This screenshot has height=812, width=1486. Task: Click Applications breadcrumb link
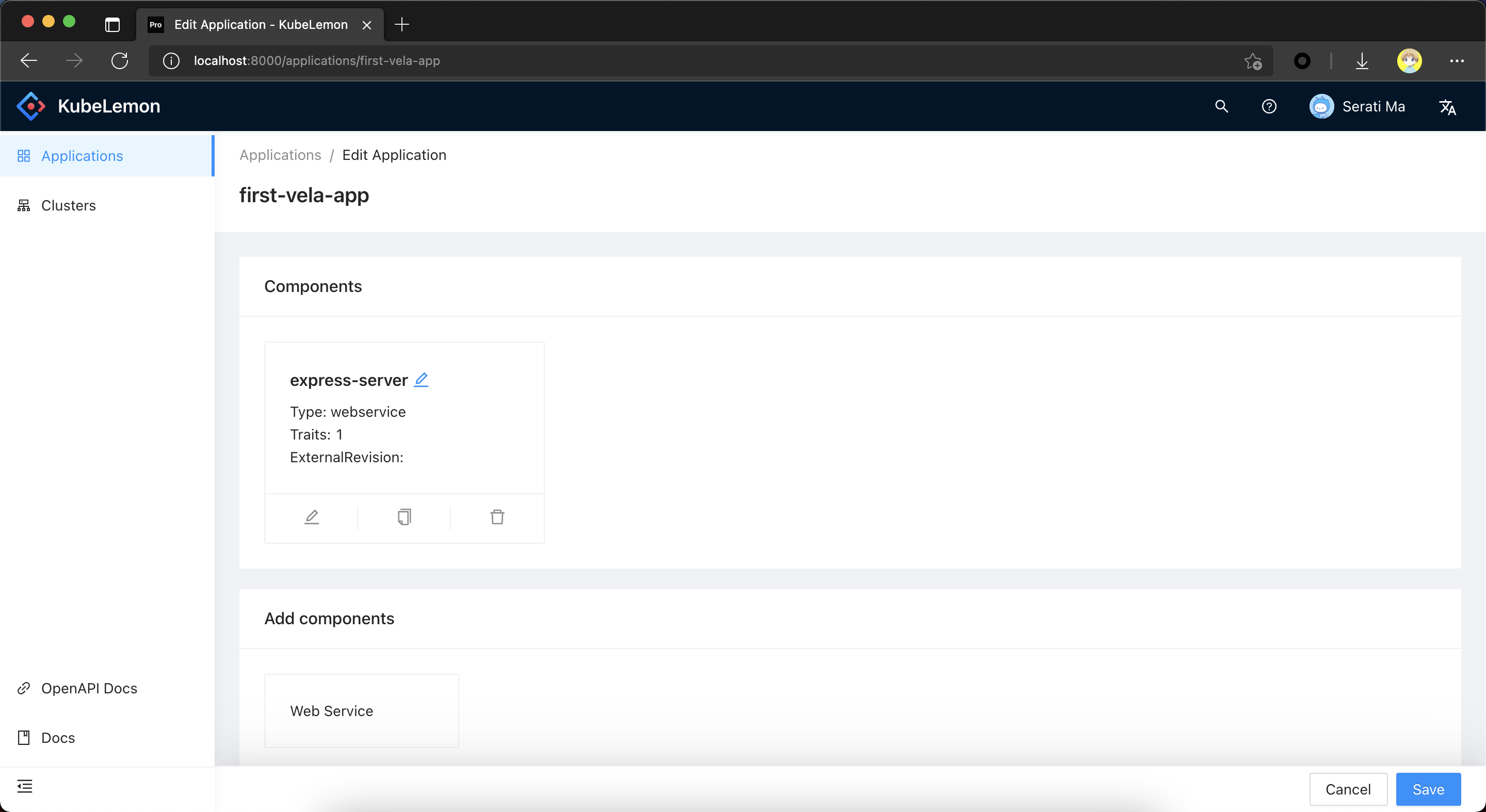280,155
